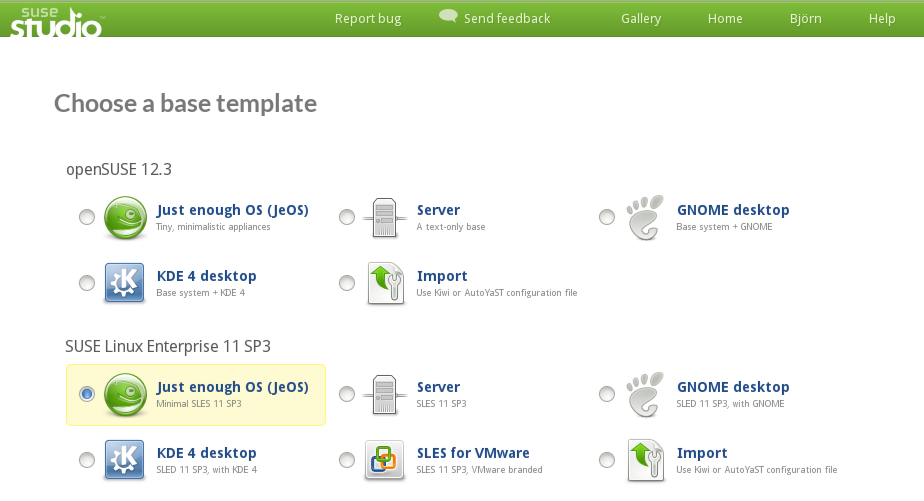Click the SUSE Studio logo
Viewport: 924px width, 501px height.
[x=56, y=22]
